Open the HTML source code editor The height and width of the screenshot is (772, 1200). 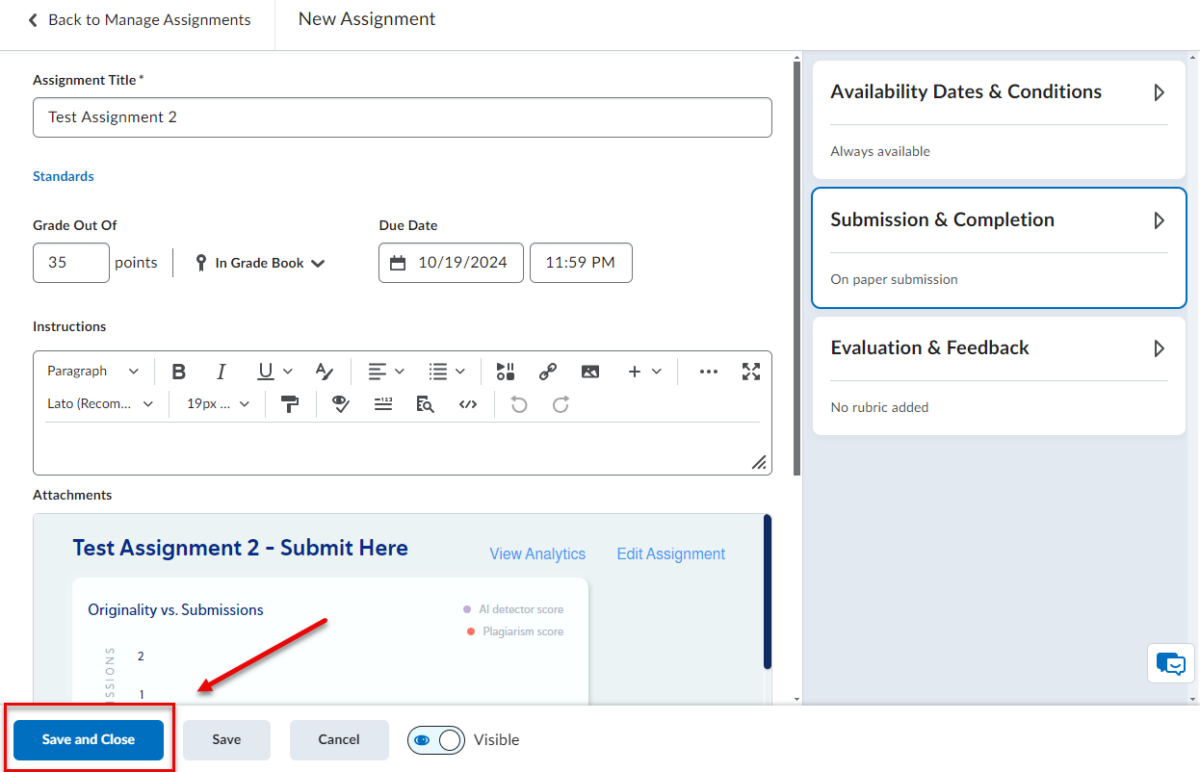pos(468,404)
